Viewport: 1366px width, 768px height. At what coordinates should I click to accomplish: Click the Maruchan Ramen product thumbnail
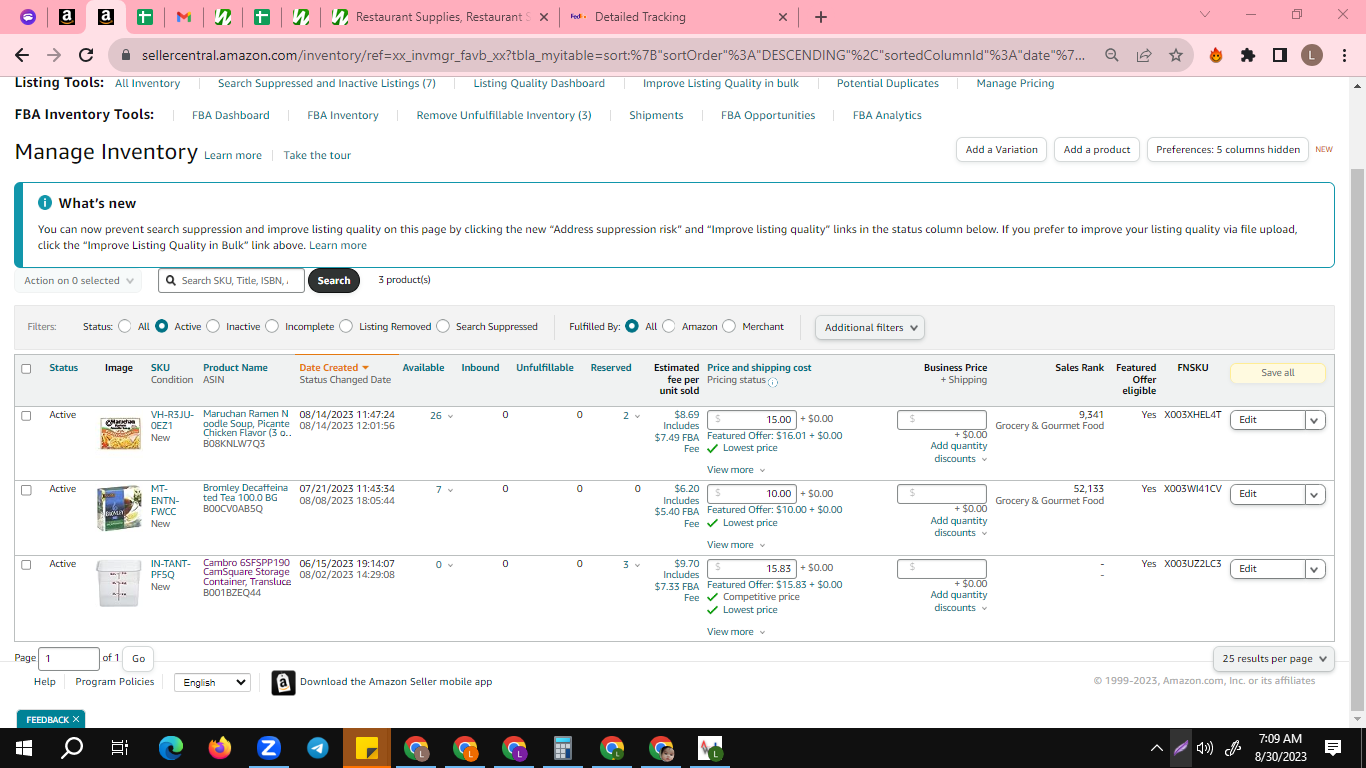tap(120, 433)
